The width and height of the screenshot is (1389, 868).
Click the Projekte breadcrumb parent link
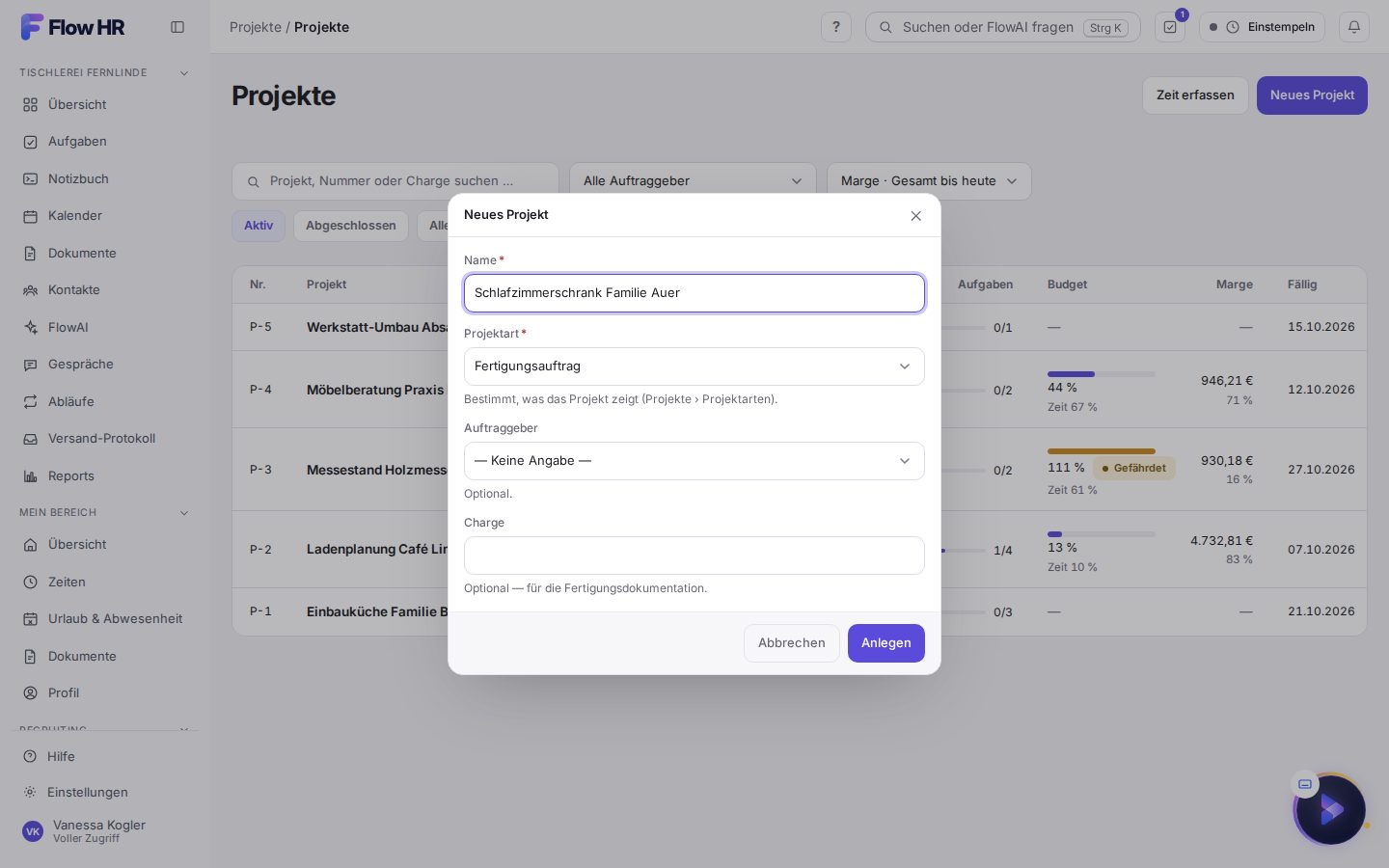(x=256, y=27)
